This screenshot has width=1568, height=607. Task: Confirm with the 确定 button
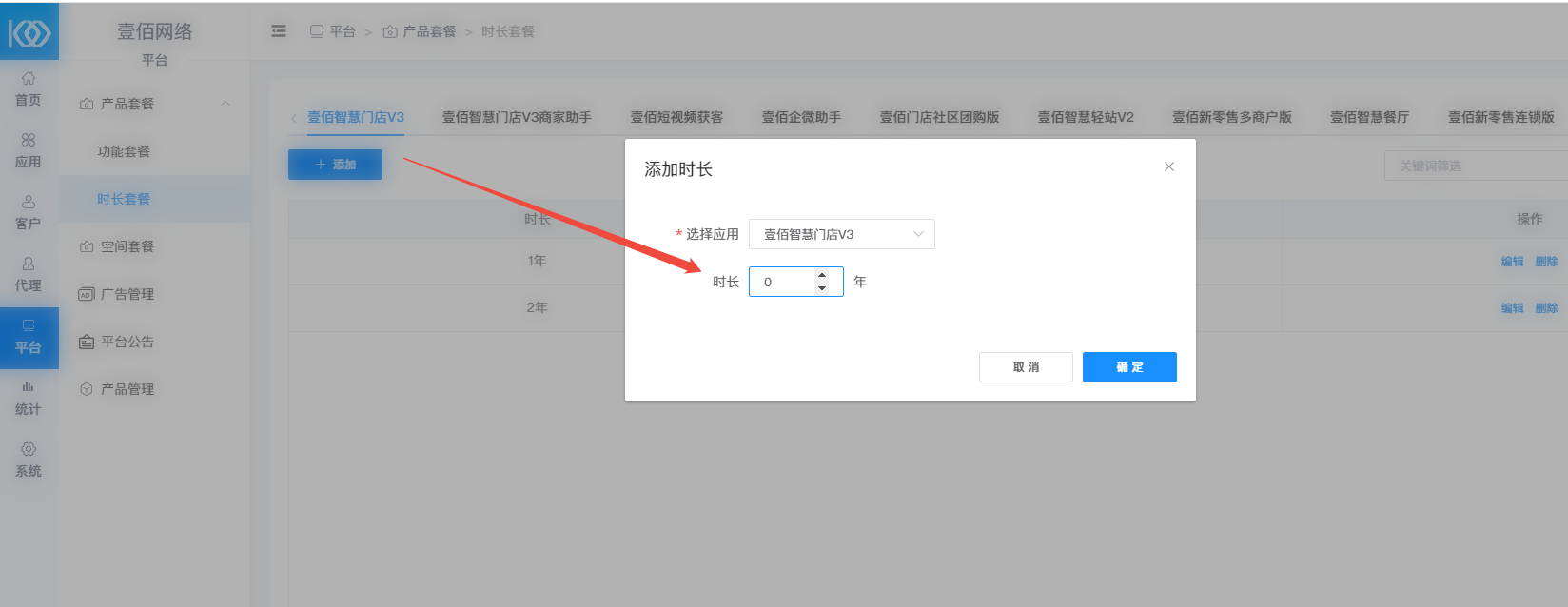[x=1129, y=367]
